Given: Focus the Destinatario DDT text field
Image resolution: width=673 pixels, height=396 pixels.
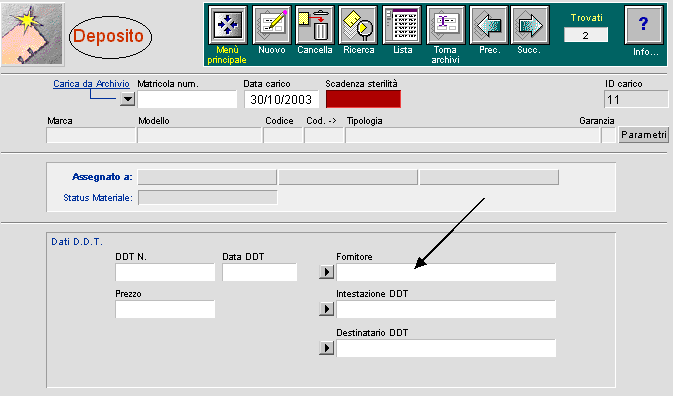Looking at the screenshot, I should pos(446,348).
